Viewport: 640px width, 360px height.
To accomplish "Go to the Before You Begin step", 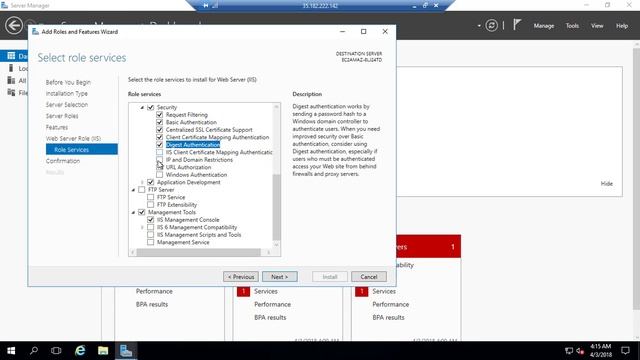I will (x=68, y=82).
